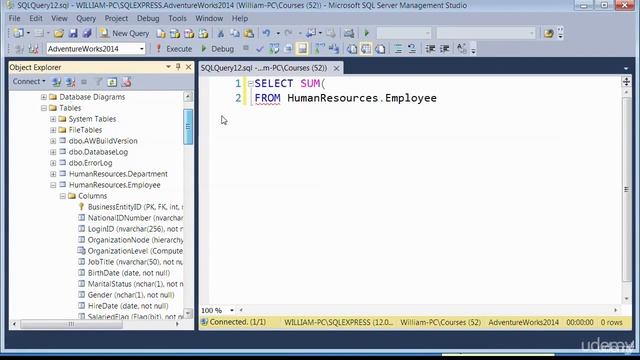Click the Cancel Executing Query stop icon

coord(245,48)
